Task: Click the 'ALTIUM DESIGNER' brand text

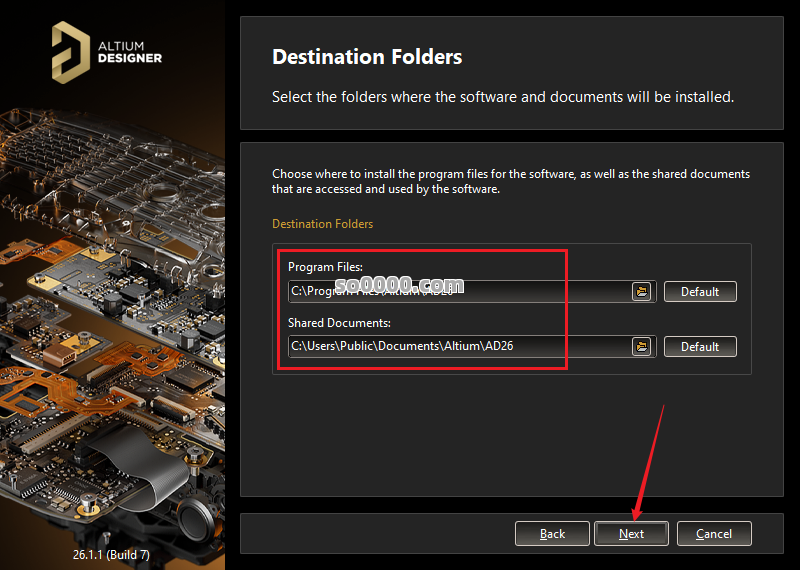Action: (130, 51)
